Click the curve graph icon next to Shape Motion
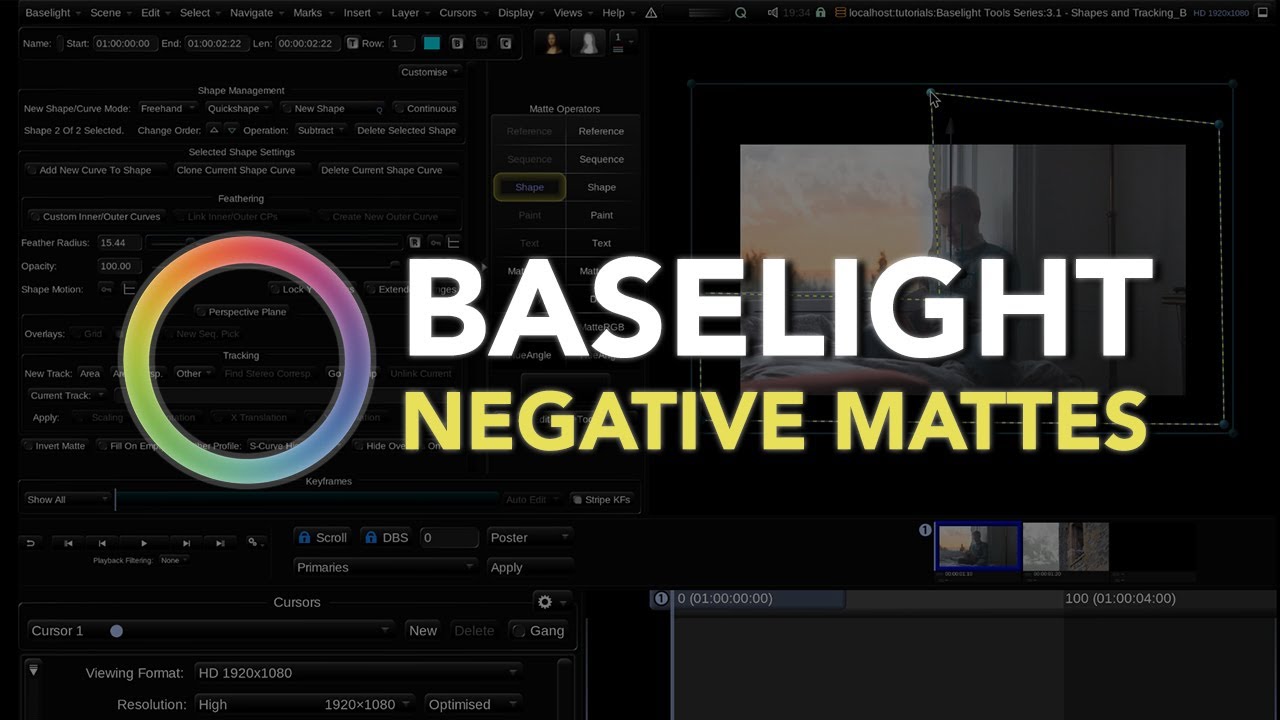Image resolution: width=1280 pixels, height=720 pixels. pos(129,289)
